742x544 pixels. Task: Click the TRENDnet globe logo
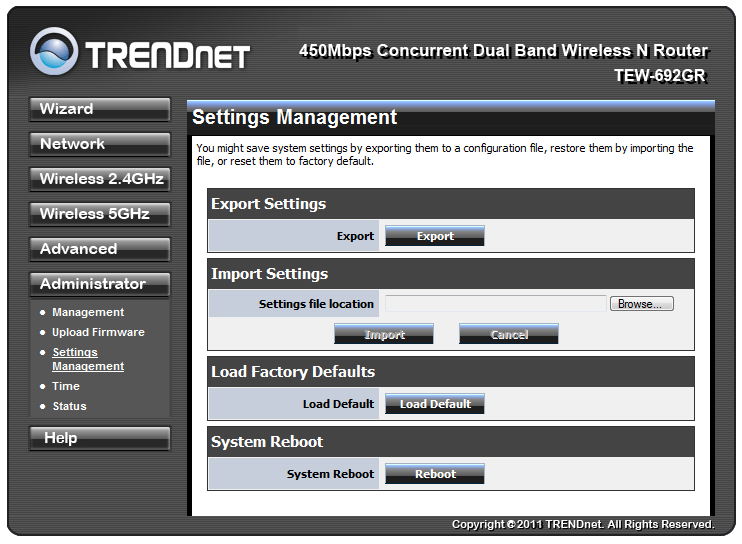(x=54, y=51)
